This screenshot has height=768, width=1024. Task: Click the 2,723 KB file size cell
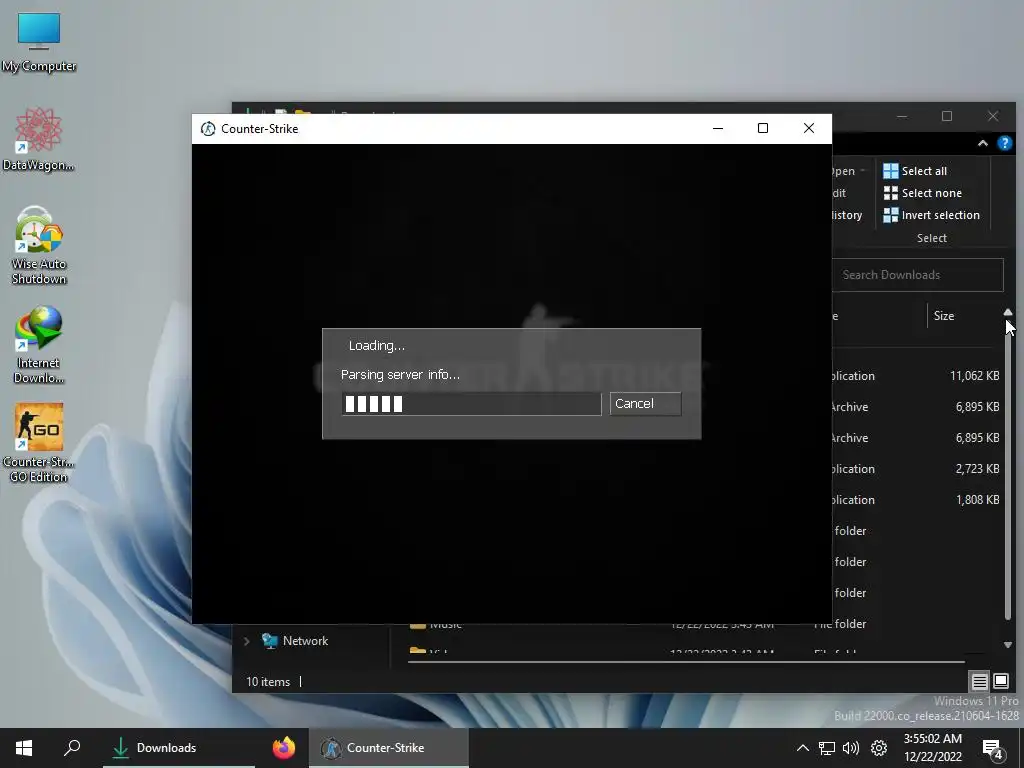(977, 469)
